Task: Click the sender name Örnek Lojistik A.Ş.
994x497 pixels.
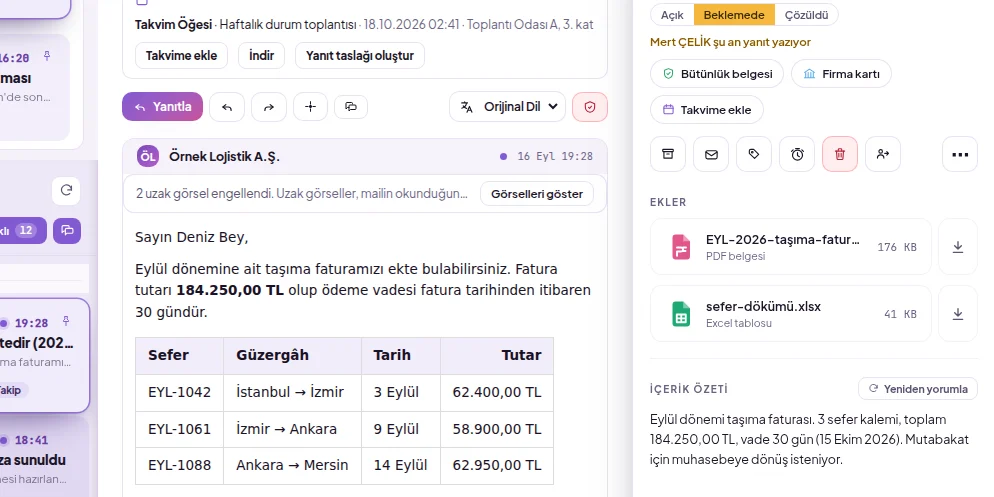Action: [x=224, y=157]
